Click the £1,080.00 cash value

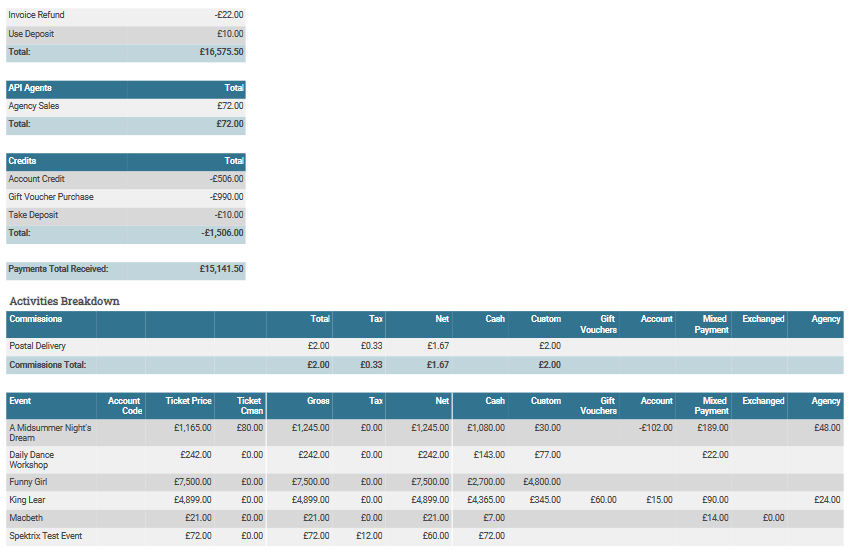coord(486,428)
